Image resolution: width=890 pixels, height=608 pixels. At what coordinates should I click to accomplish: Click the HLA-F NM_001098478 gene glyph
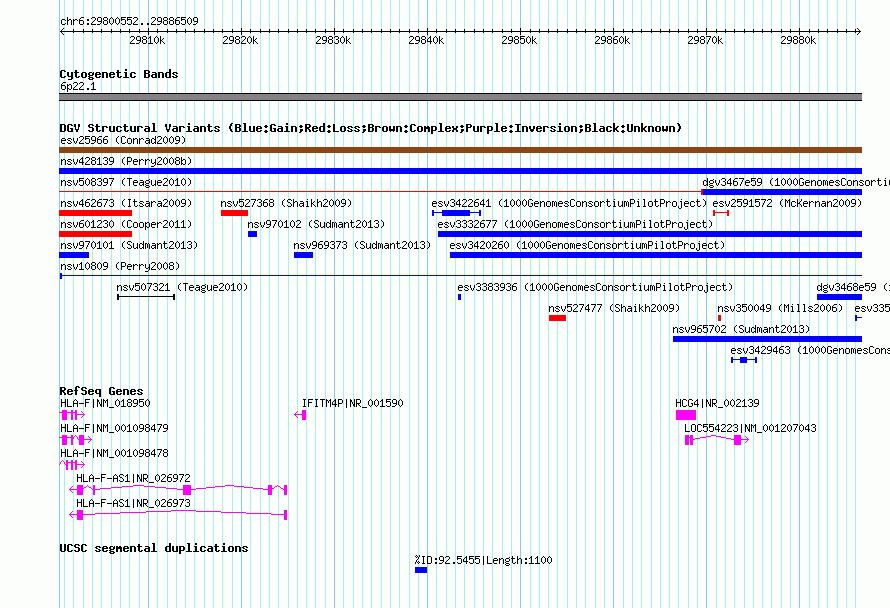pyautogui.click(x=72, y=465)
